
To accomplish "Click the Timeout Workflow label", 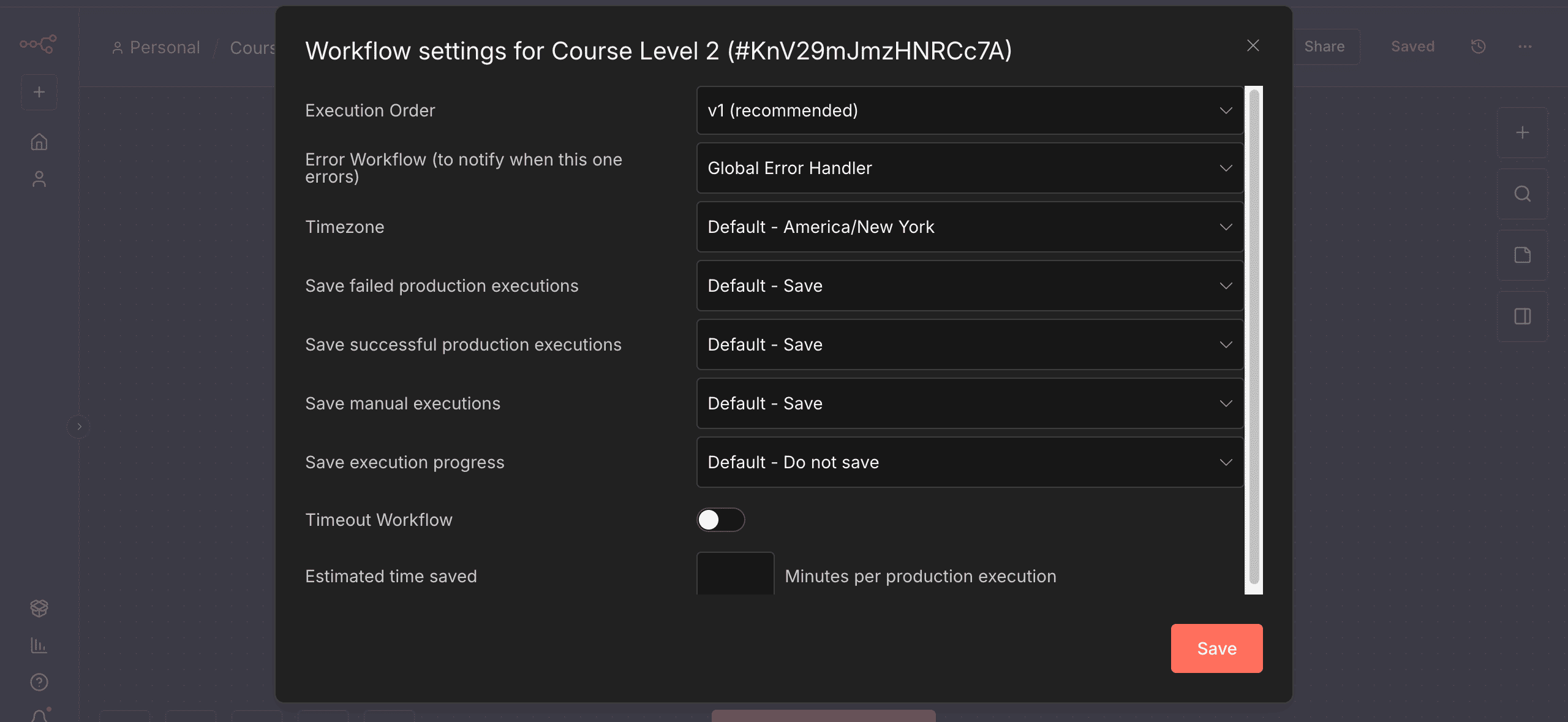I will tap(379, 520).
